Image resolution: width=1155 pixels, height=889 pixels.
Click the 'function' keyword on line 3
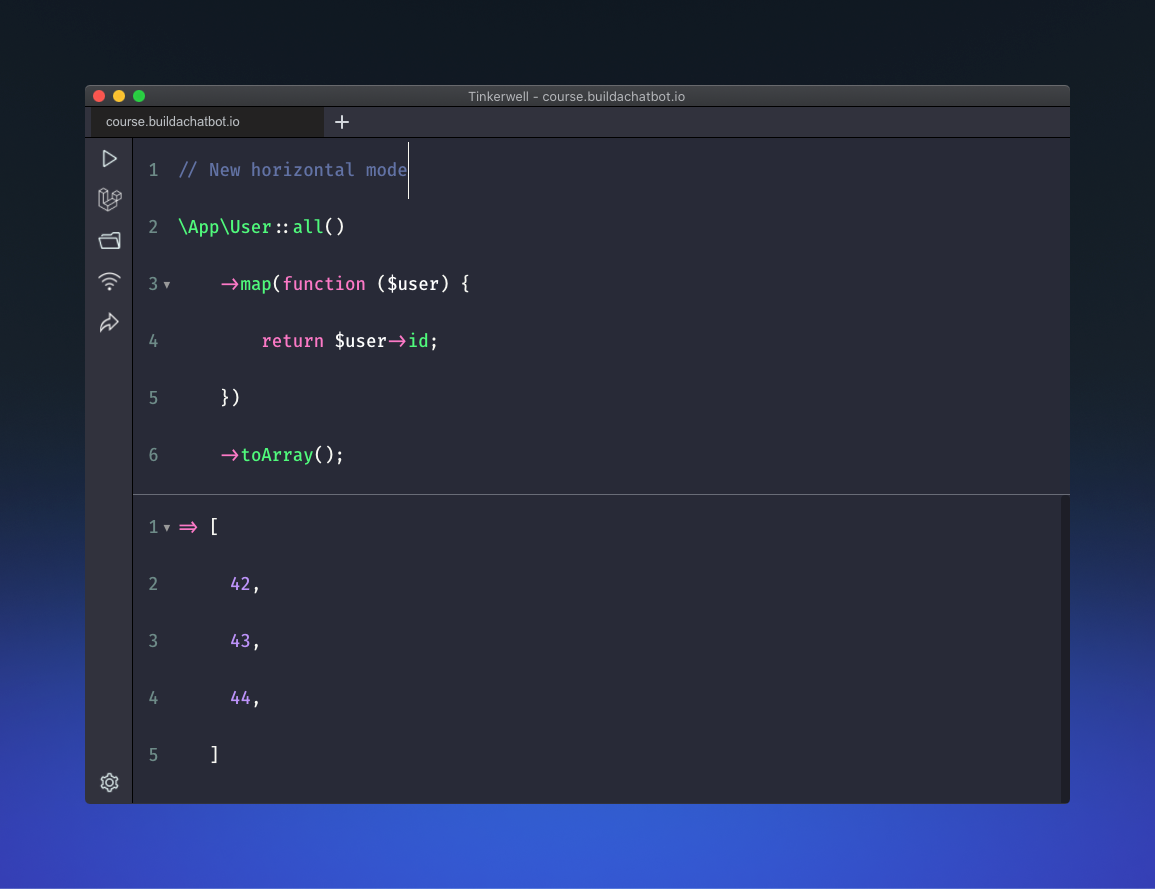[324, 284]
